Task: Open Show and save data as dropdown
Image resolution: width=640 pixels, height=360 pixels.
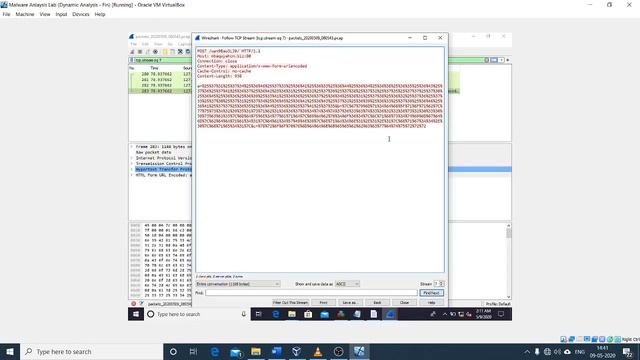Action: 347,284
